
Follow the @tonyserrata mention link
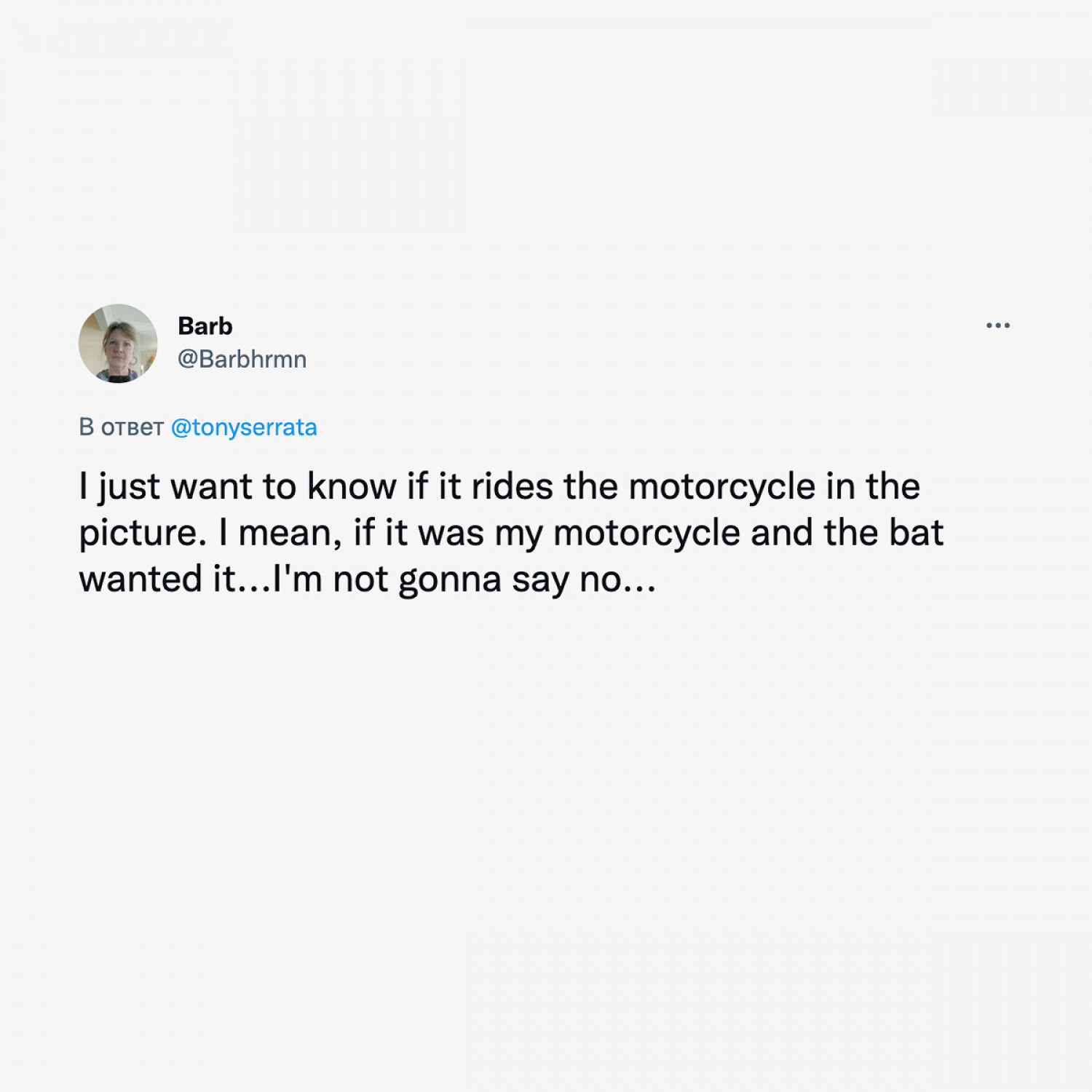tap(244, 427)
